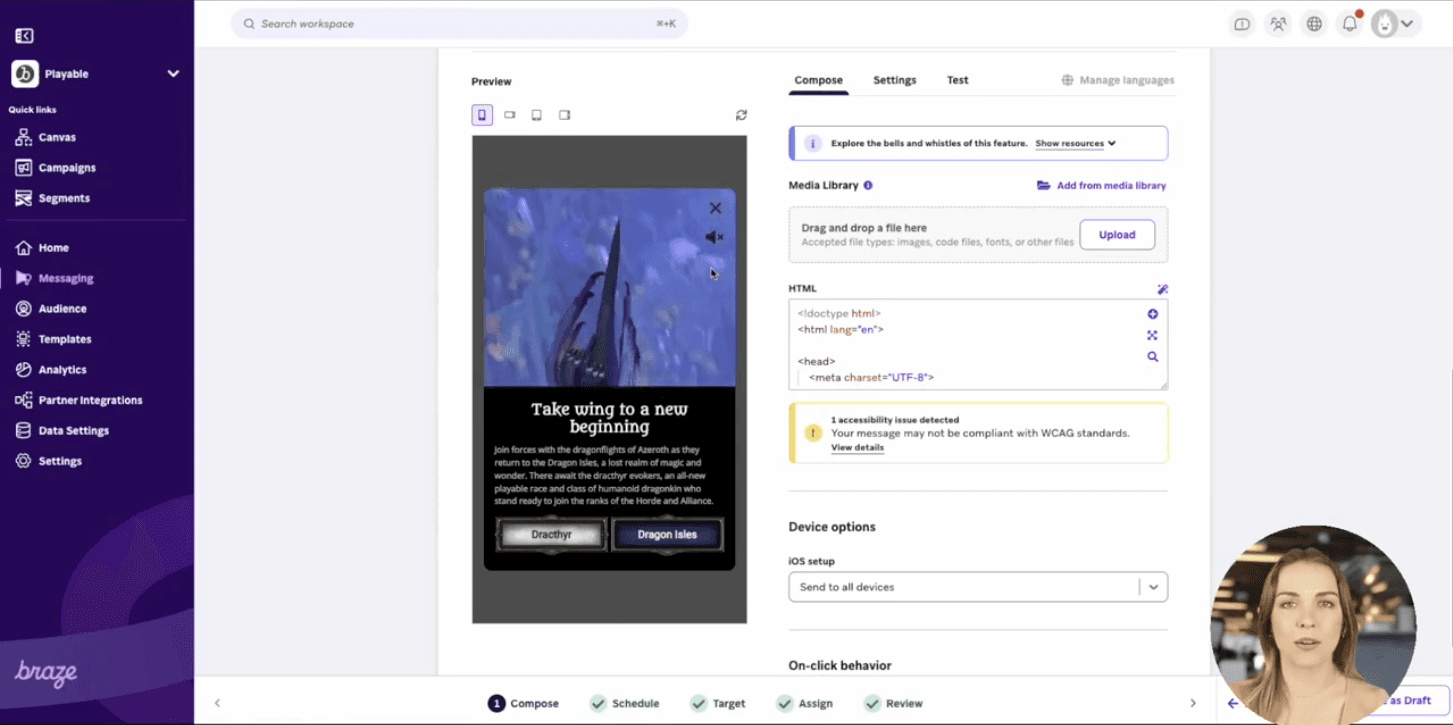Open Campaigns from quick links
This screenshot has height=725, width=1453.
pos(67,168)
